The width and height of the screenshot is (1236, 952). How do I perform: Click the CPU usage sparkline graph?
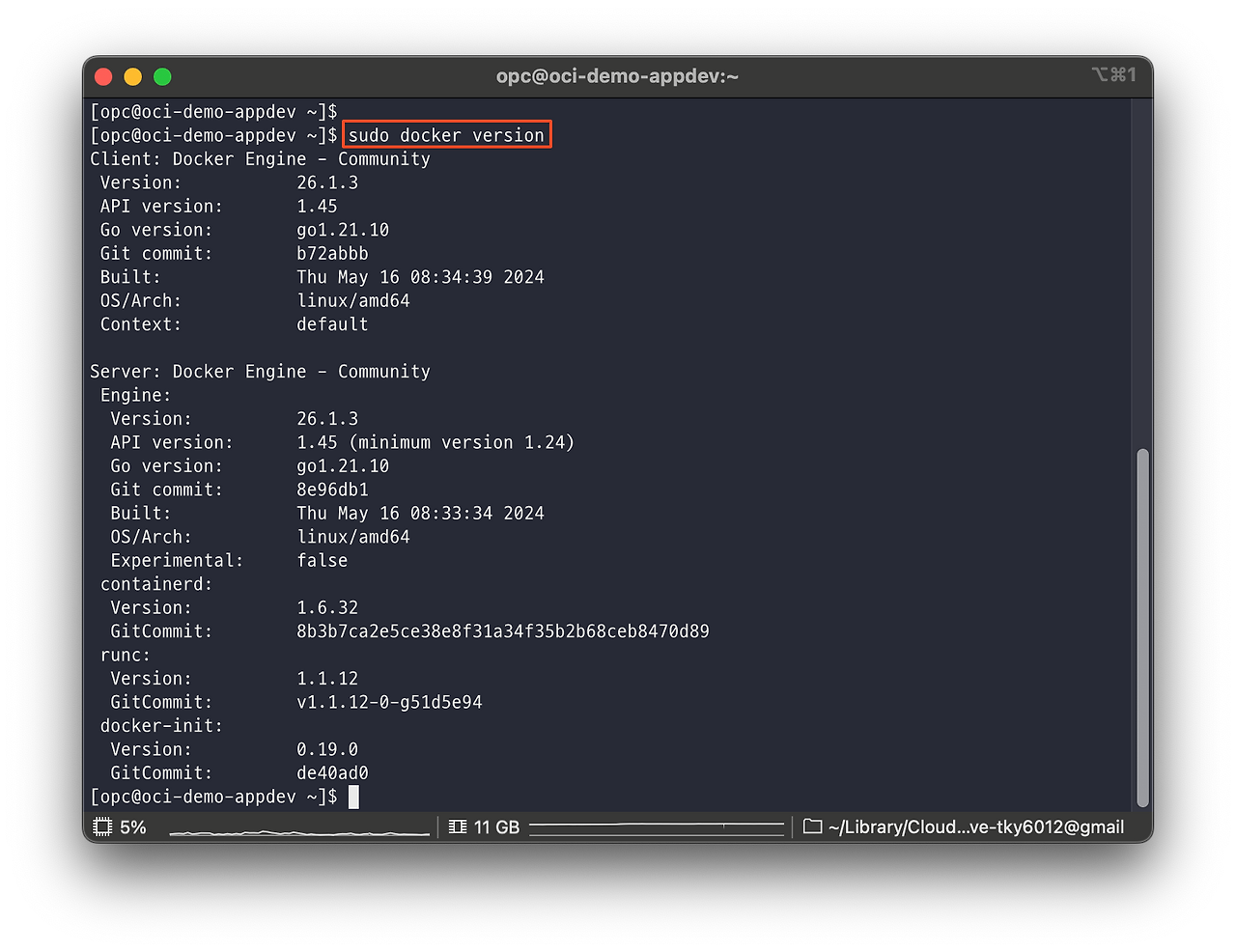pyautogui.click(x=299, y=830)
